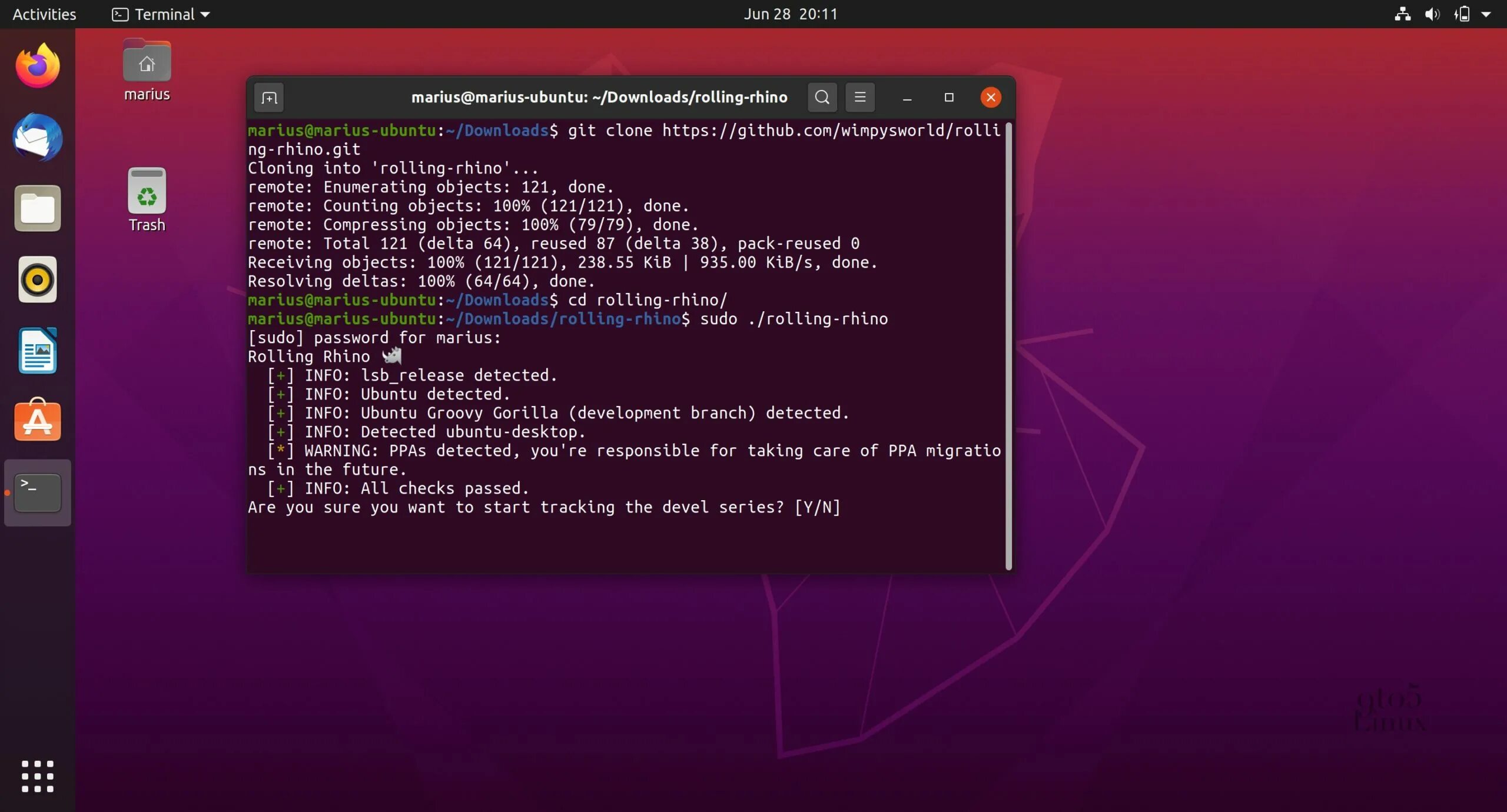Click the Rhythmbox music player icon
This screenshot has width=1507, height=812.
37,279
